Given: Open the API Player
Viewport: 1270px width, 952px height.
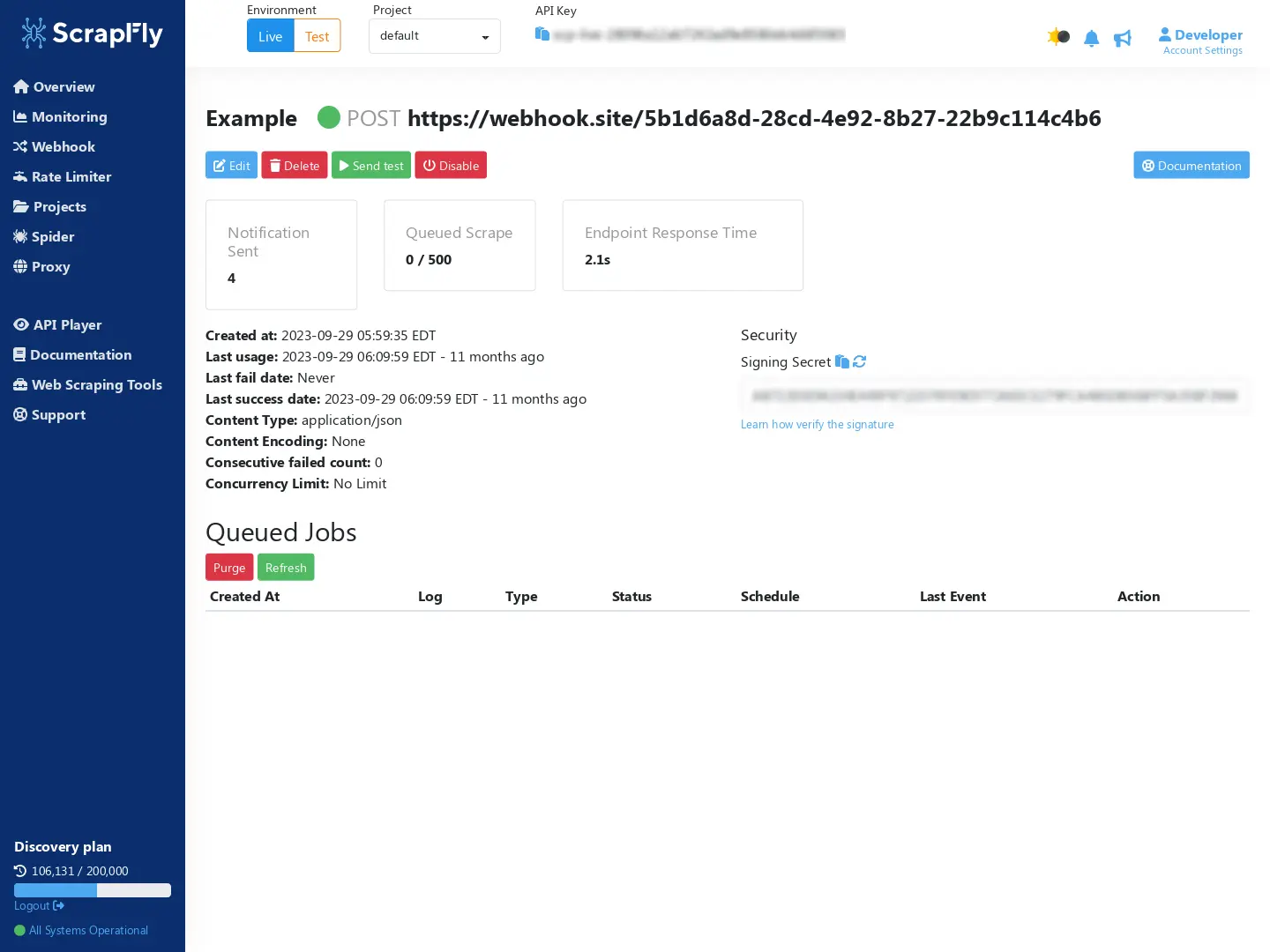Looking at the screenshot, I should point(66,324).
